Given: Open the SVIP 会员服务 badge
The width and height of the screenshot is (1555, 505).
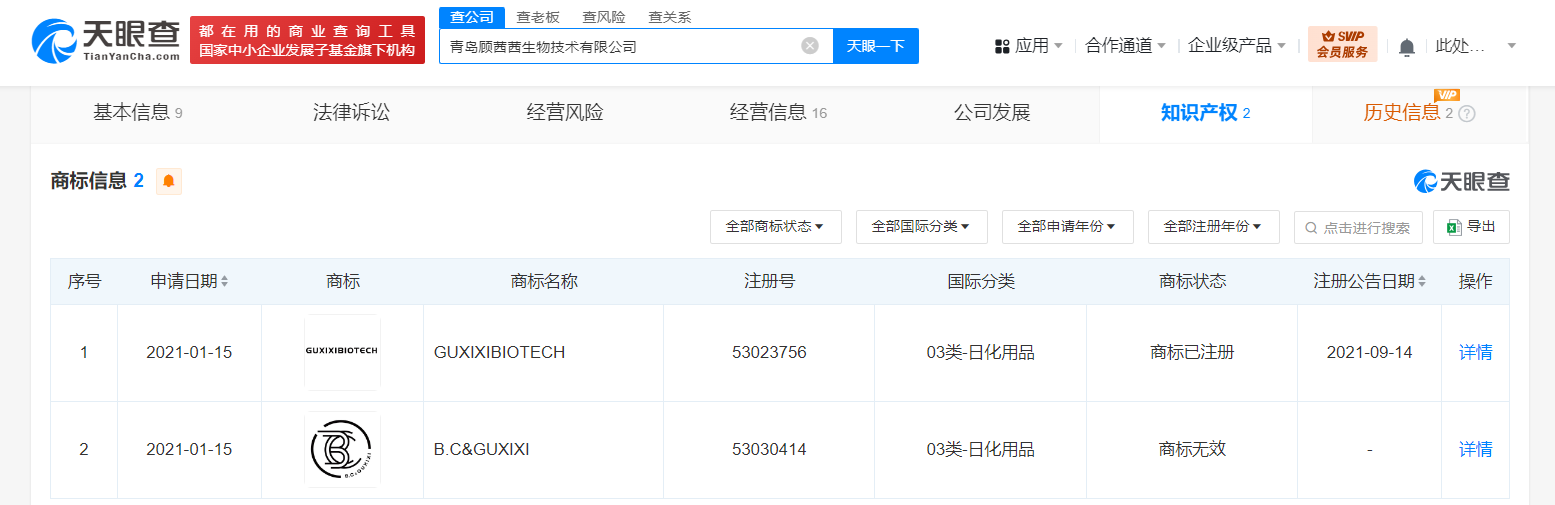Looking at the screenshot, I should 1342,45.
